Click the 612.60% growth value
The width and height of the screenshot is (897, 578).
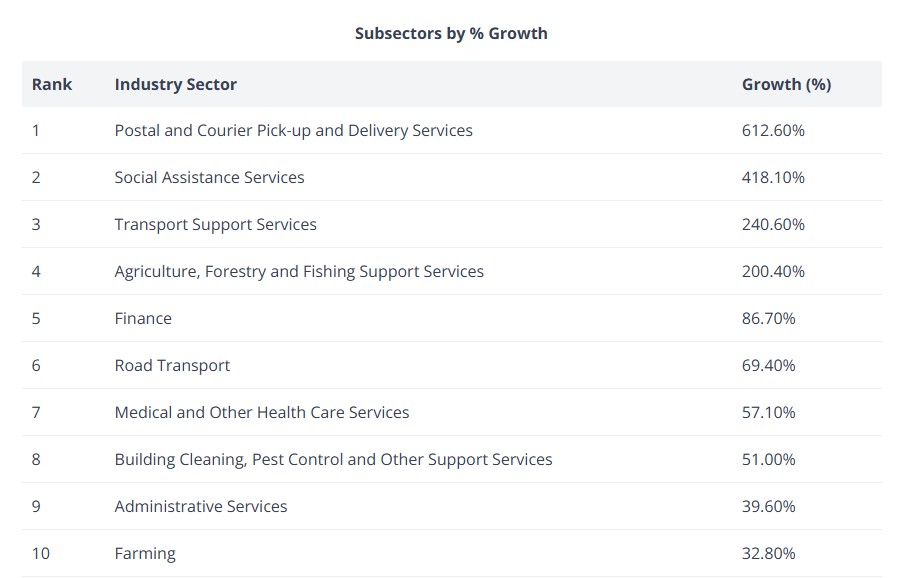[x=773, y=130]
